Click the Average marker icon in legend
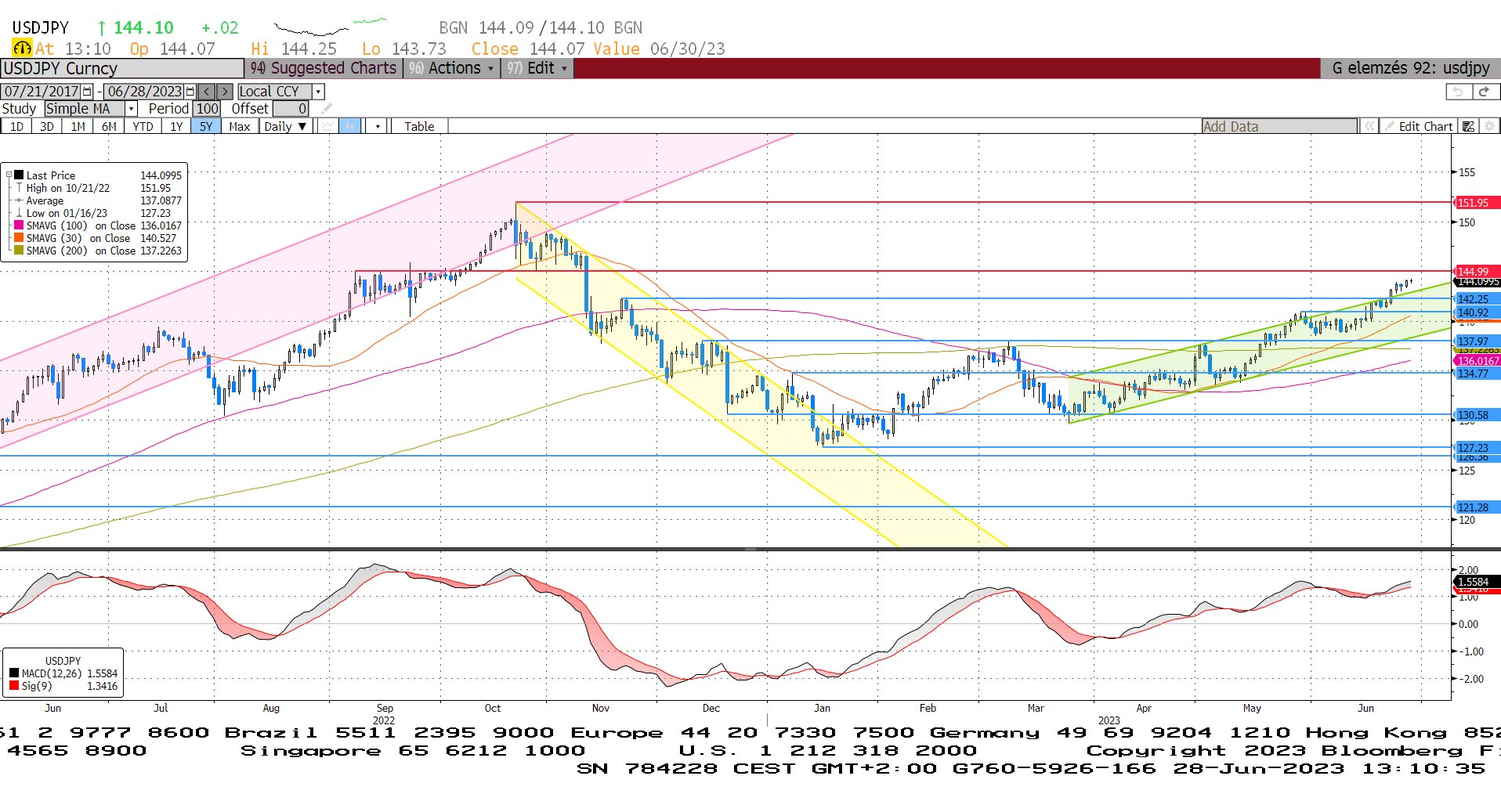 coord(20,200)
